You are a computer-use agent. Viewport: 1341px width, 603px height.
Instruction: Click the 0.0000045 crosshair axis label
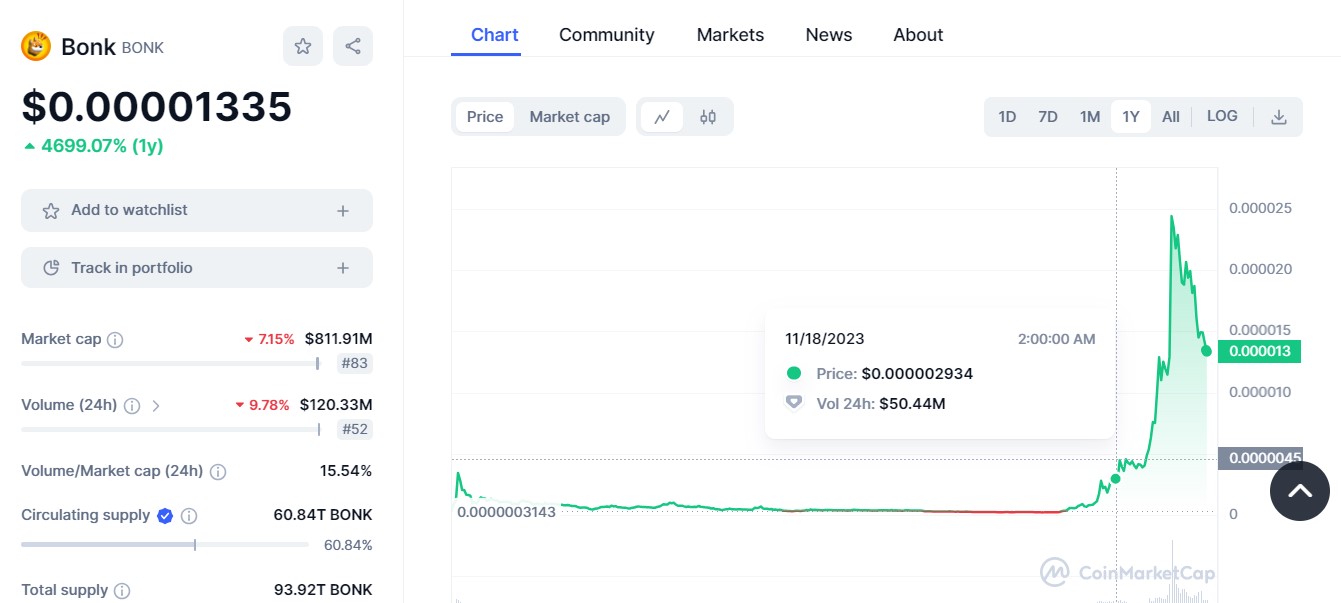pos(1260,458)
